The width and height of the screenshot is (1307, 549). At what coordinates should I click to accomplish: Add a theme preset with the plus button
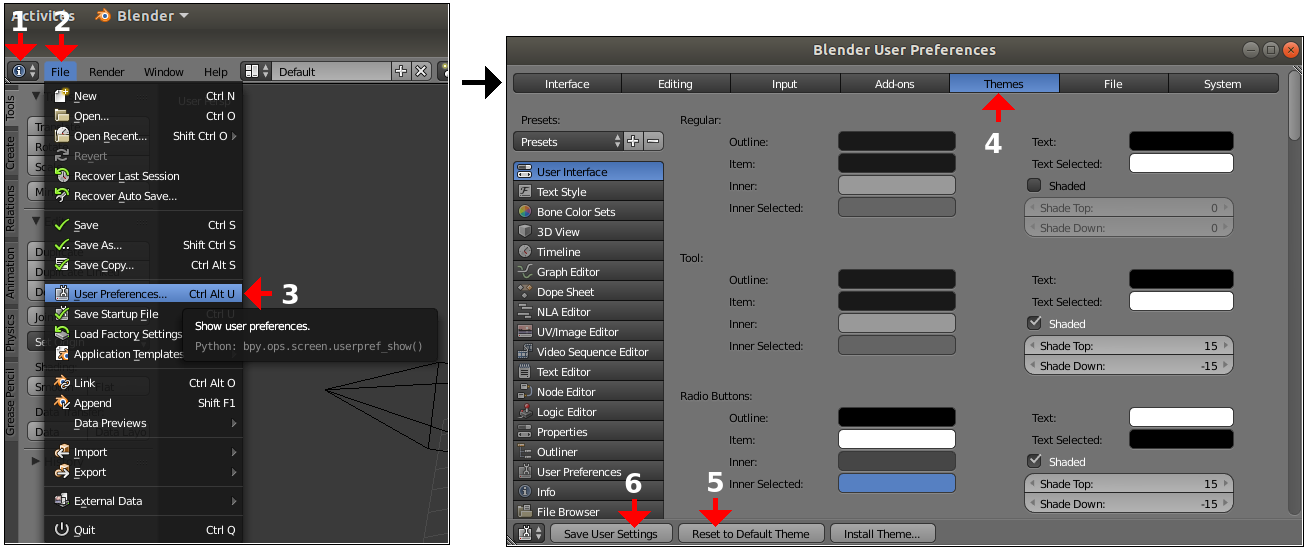tap(633, 142)
